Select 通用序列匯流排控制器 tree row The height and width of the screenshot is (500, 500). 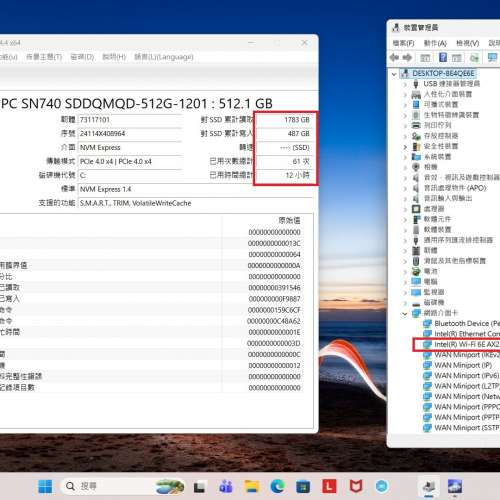[458, 240]
